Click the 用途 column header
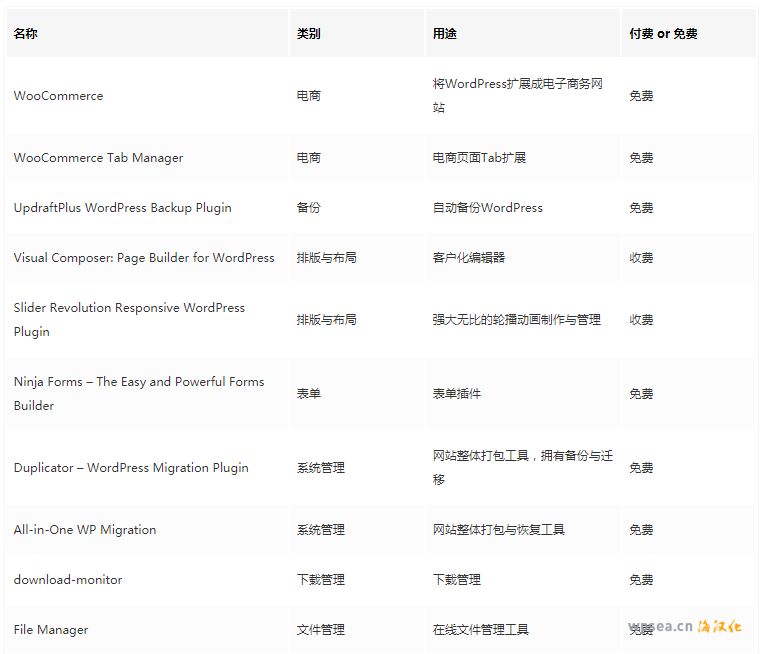 tap(445, 34)
